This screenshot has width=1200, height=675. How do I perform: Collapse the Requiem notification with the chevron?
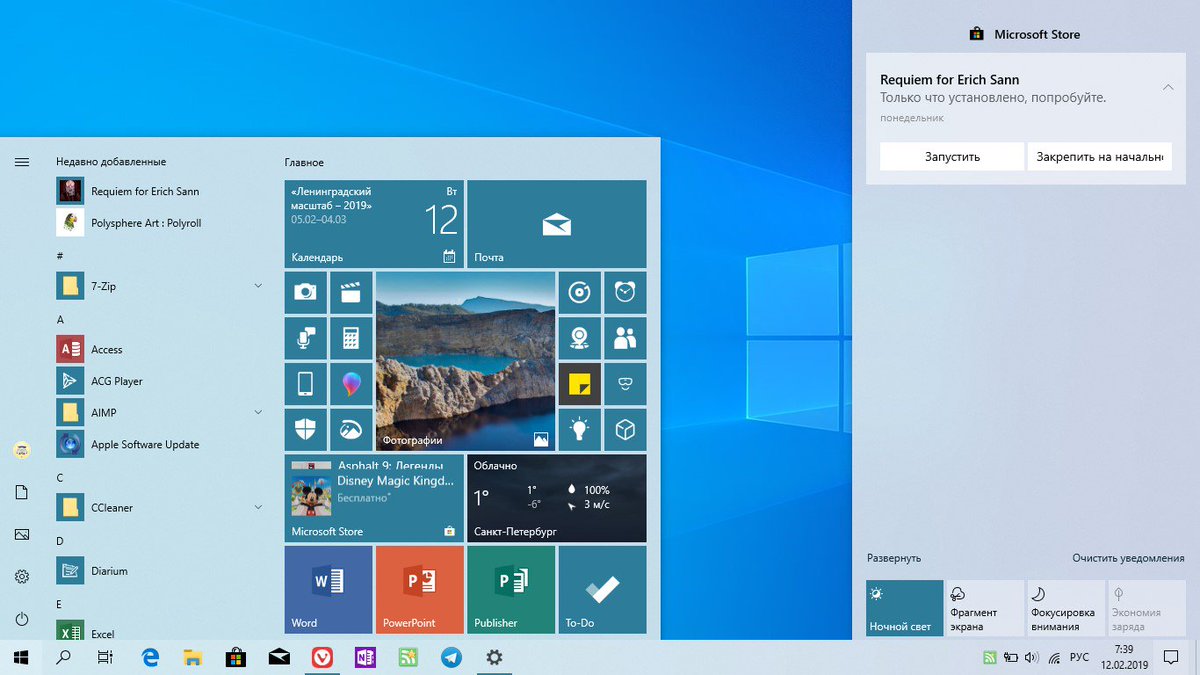[x=1168, y=88]
